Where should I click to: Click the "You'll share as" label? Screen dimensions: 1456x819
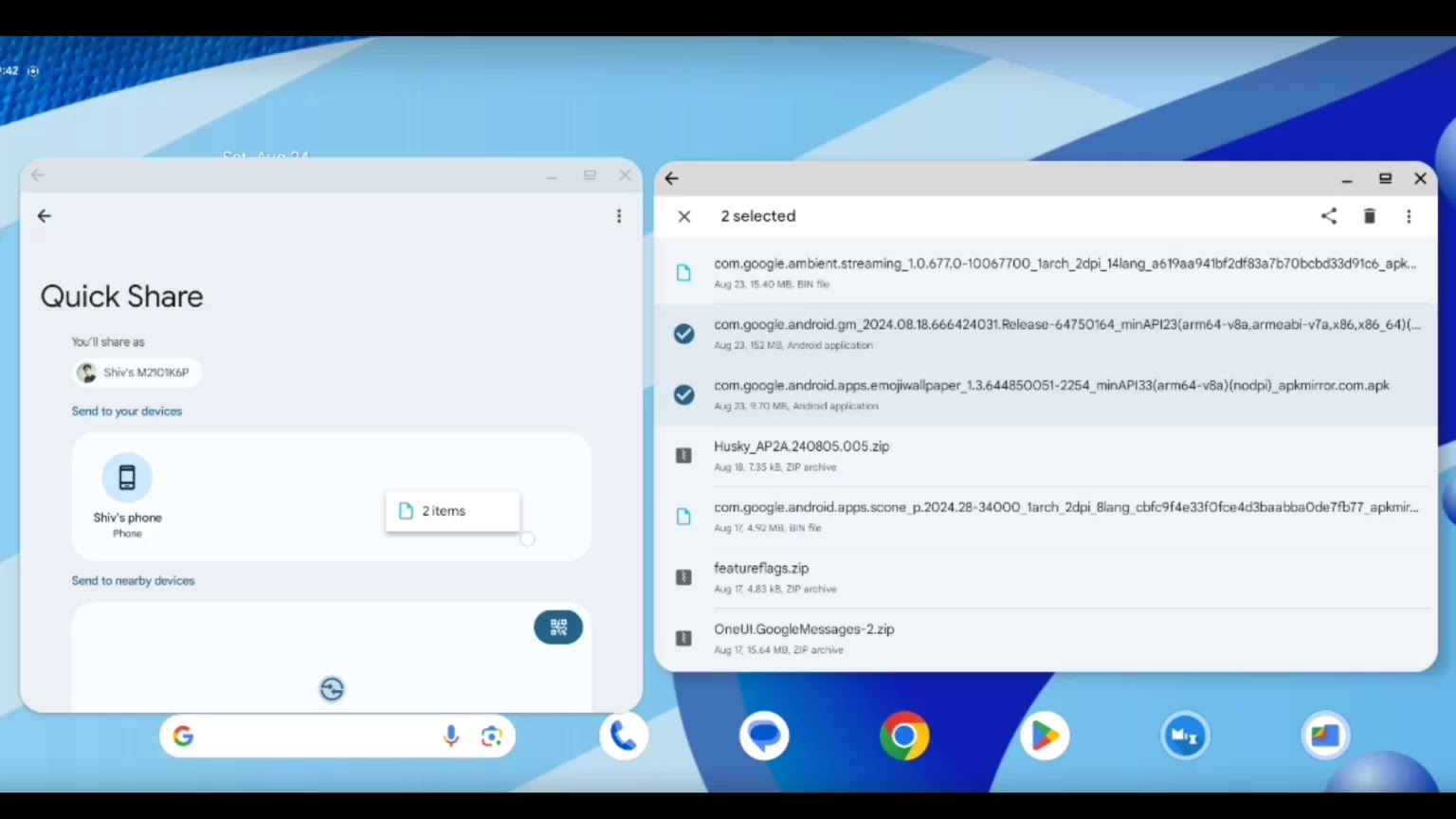[108, 342]
